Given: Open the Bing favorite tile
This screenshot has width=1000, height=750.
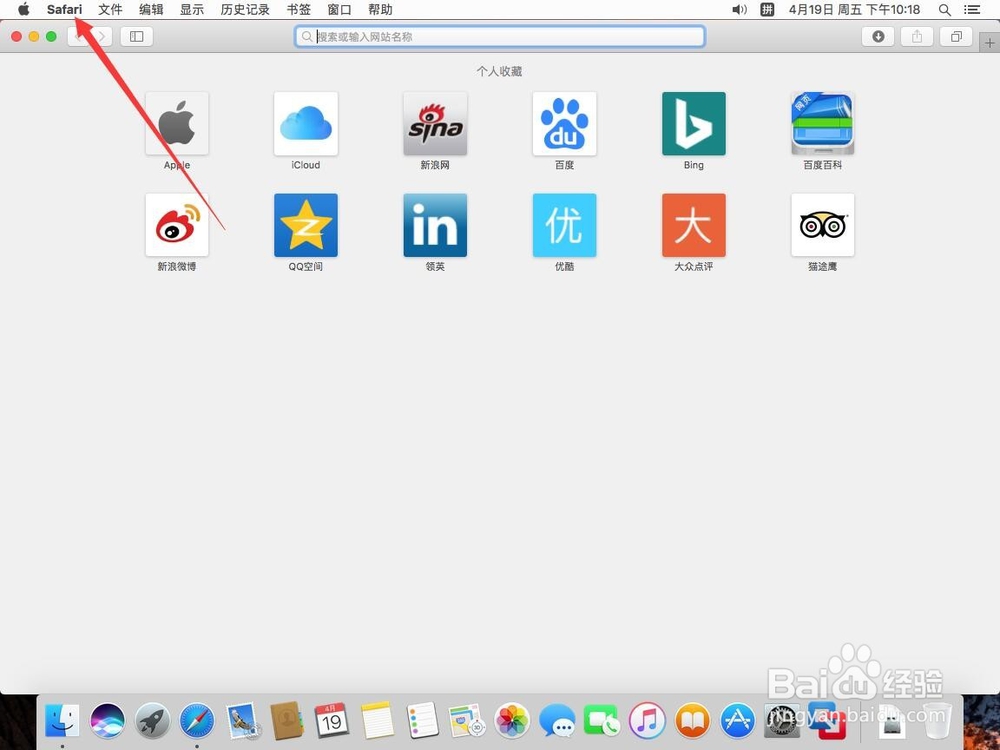Looking at the screenshot, I should coord(694,123).
